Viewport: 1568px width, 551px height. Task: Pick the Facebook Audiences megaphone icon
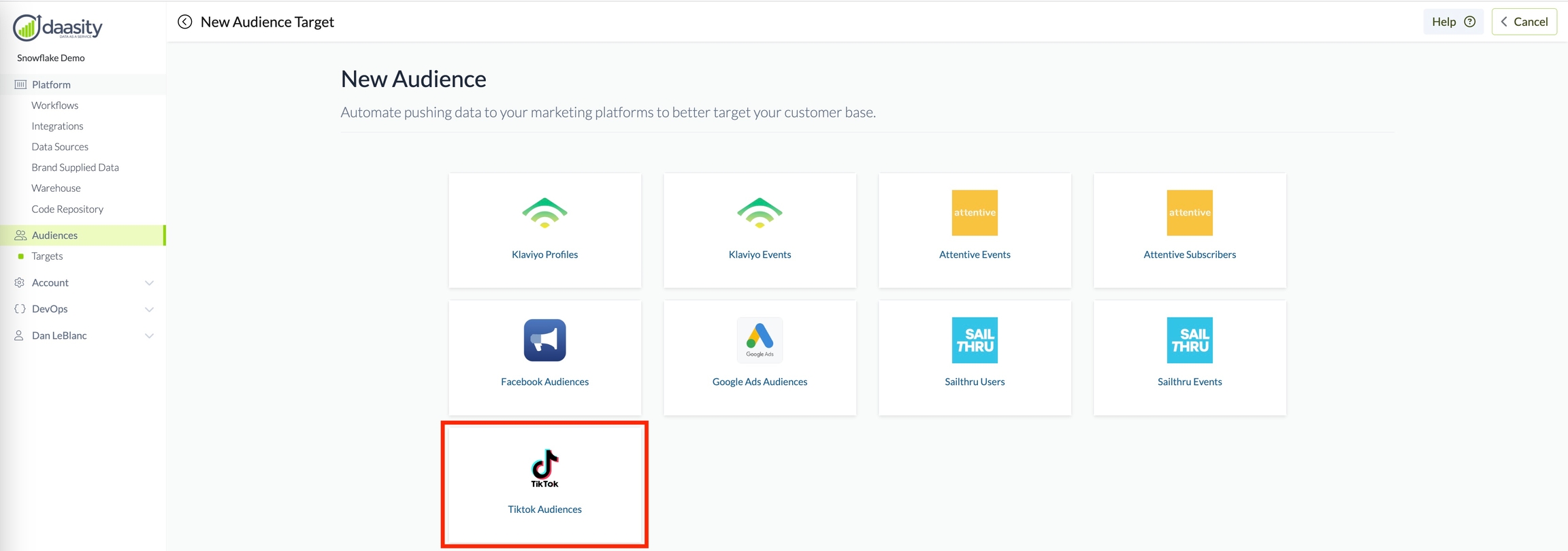coord(544,340)
